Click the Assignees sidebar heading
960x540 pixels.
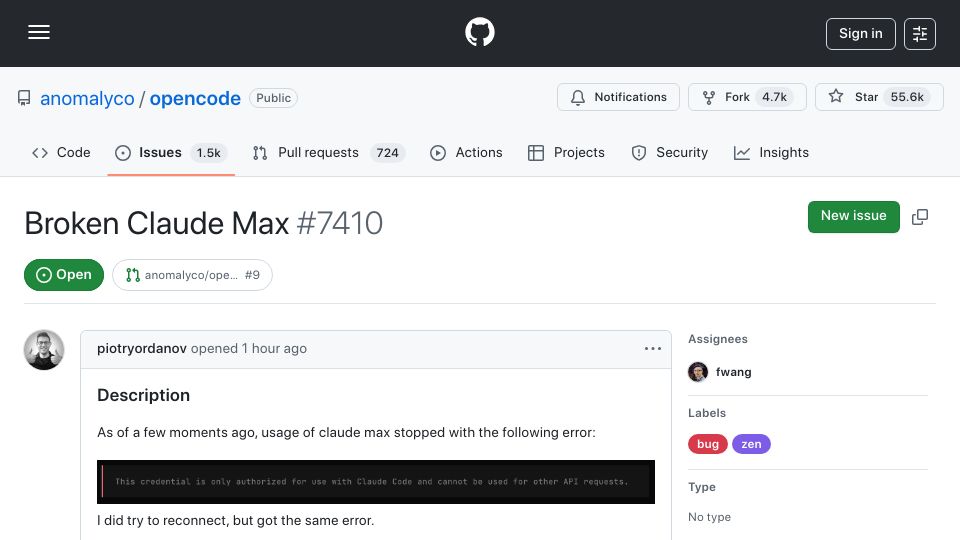(x=718, y=339)
